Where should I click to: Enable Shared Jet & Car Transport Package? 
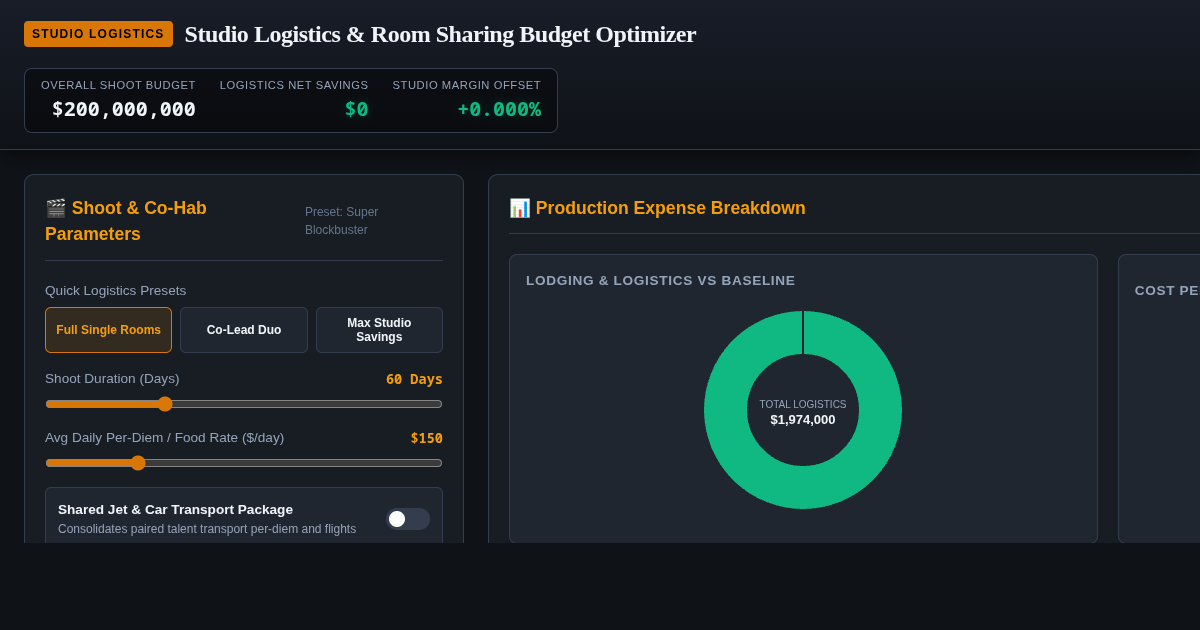[408, 519]
